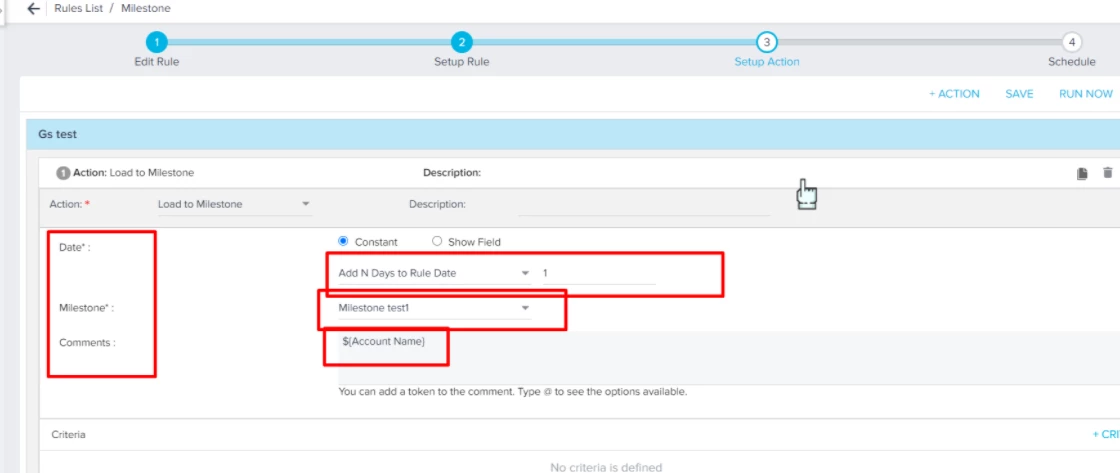Open step 2 Setup Rule
Viewport: 1120px width, 473px height.
[461, 42]
